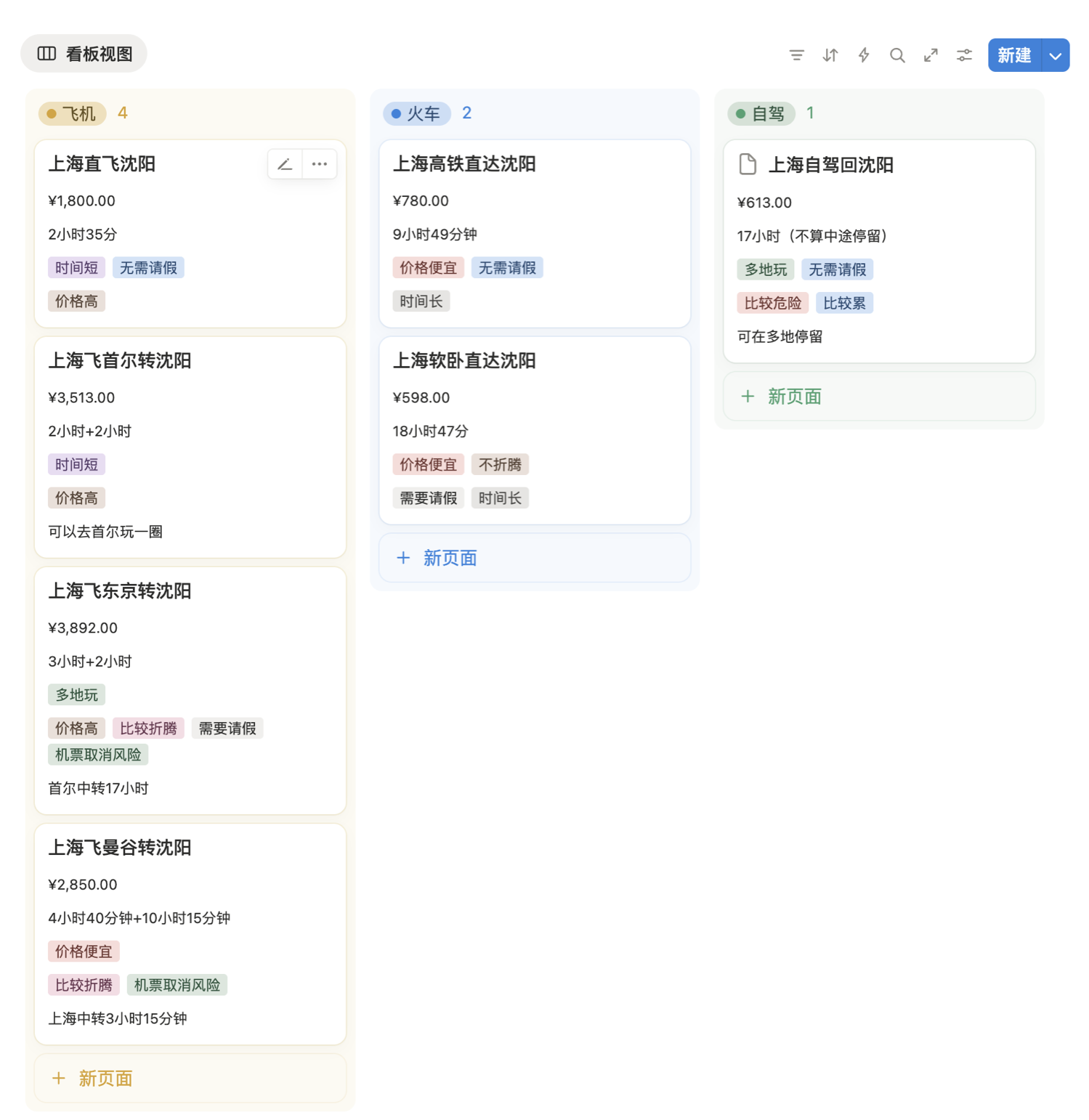The image size is (1089, 1120).
Task: Open the sort options icon
Action: [x=830, y=55]
